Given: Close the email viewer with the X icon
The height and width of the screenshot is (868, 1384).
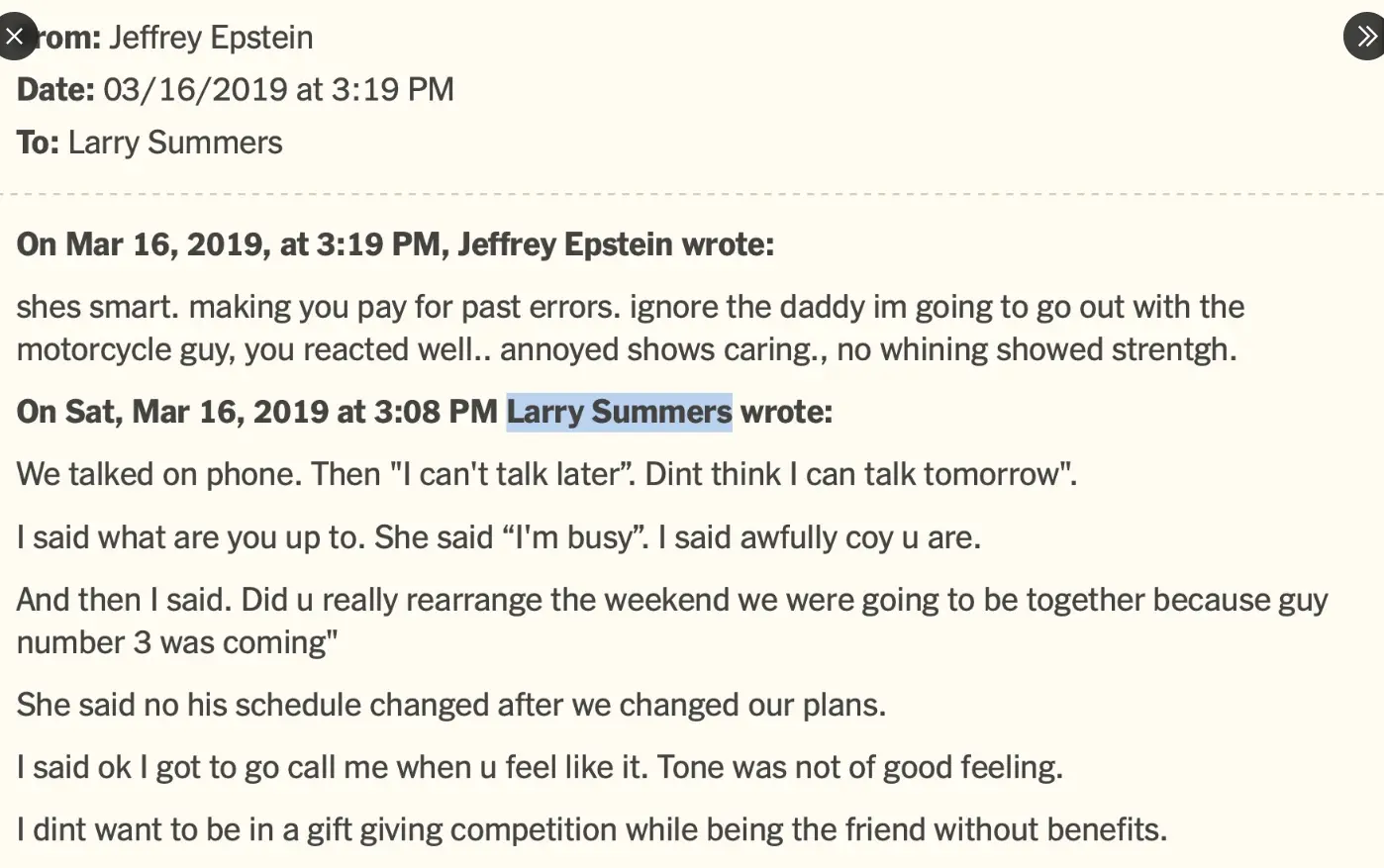Looking at the screenshot, I should [x=15, y=37].
